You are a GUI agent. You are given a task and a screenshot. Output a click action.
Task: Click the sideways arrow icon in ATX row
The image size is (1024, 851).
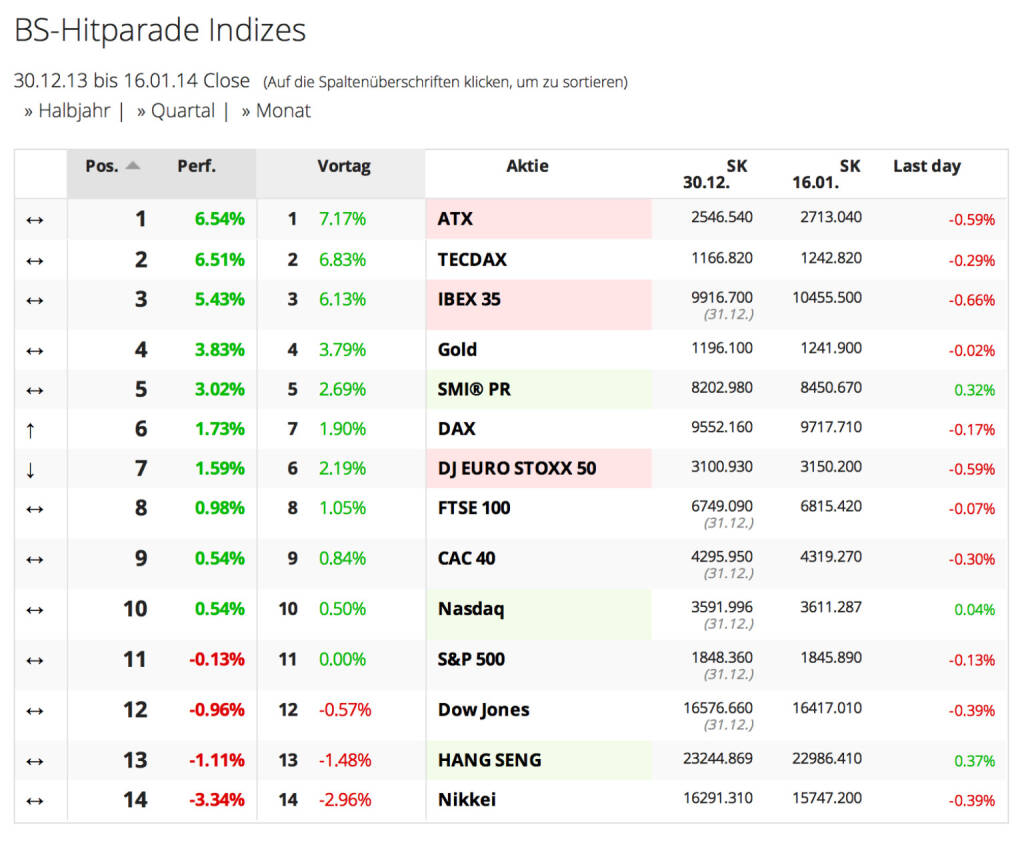(x=34, y=219)
